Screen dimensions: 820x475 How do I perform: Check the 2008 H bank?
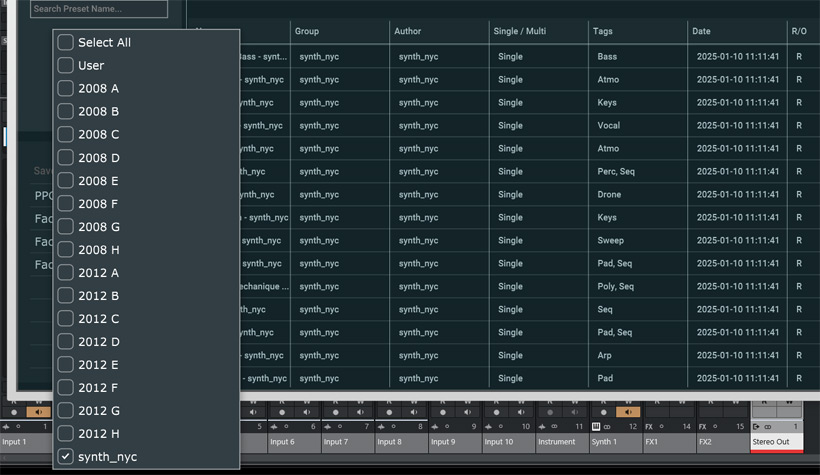65,250
